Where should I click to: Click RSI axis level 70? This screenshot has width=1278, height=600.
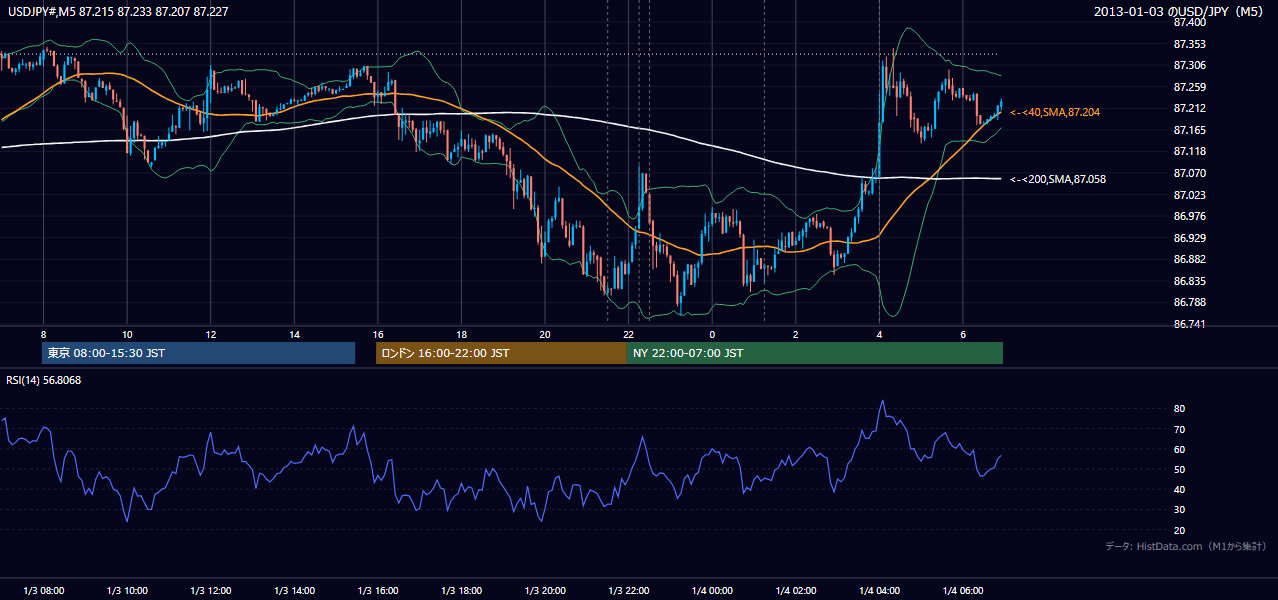(1179, 429)
